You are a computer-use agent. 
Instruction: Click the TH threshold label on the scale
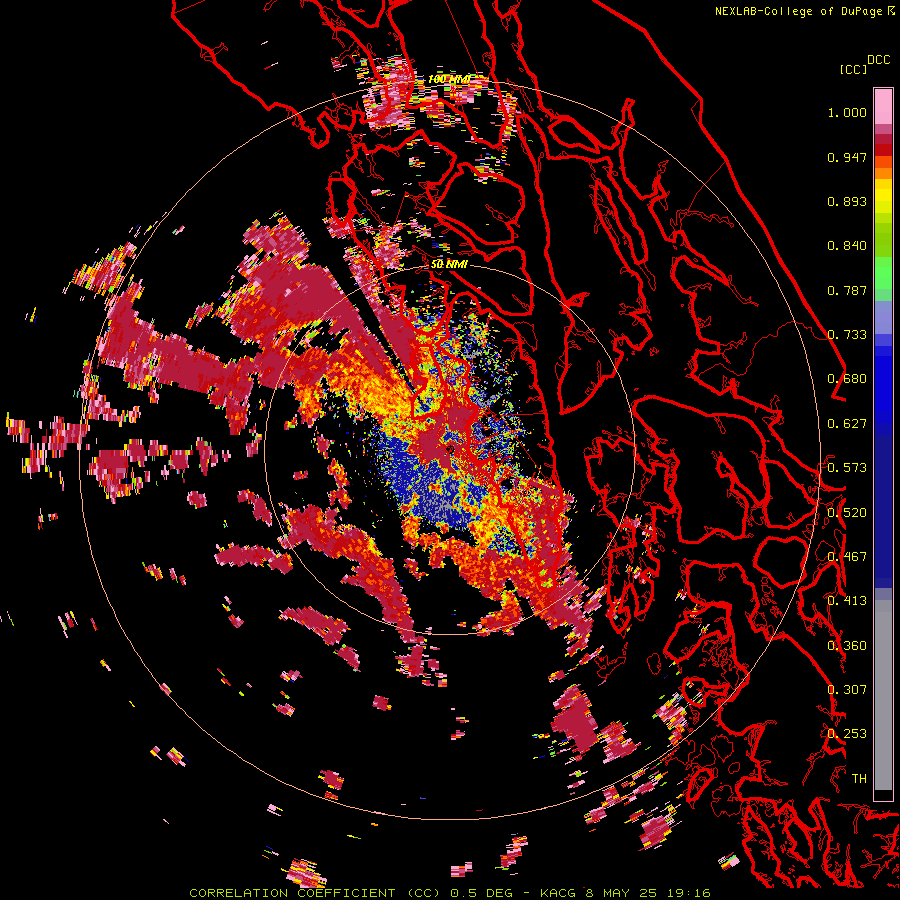click(859, 779)
